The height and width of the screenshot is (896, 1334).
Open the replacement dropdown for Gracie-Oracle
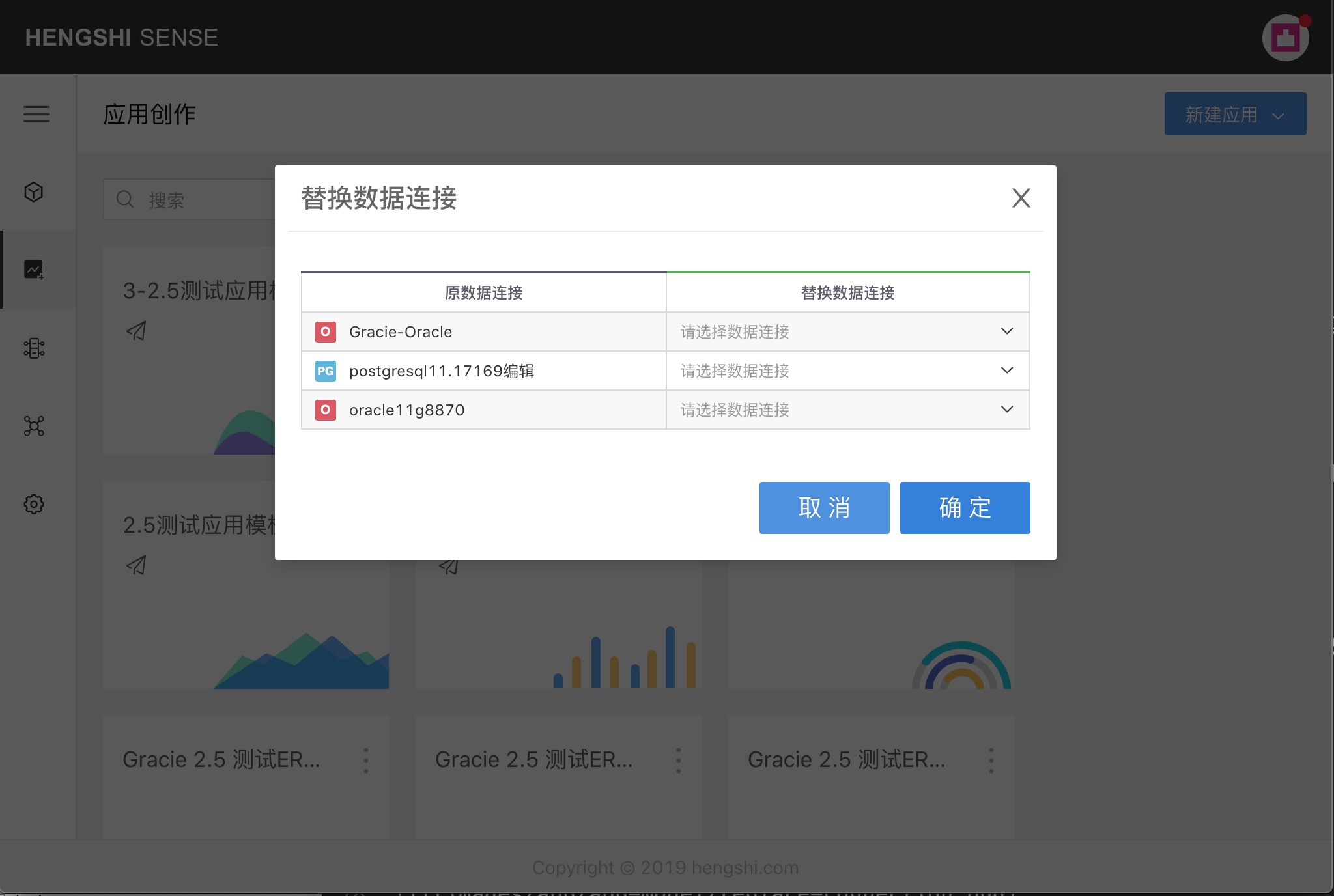(847, 331)
